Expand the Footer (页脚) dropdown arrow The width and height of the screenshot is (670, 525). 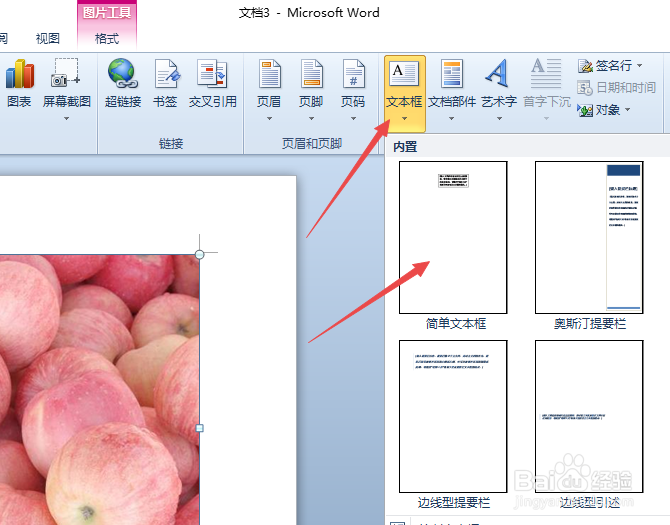pyautogui.click(x=311, y=118)
